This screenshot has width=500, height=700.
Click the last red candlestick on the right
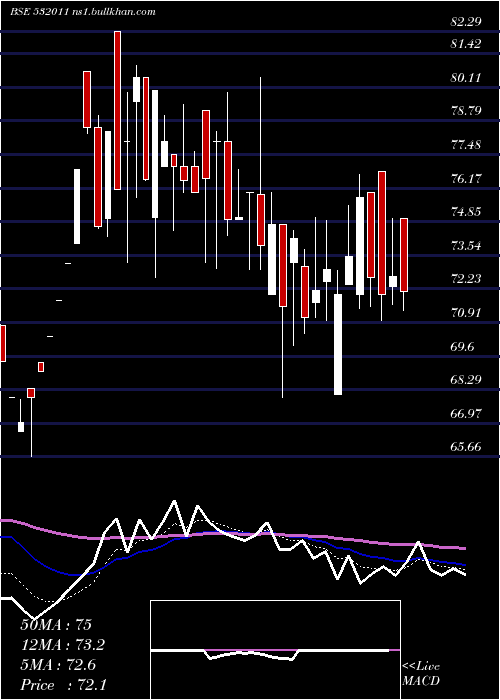(404, 255)
